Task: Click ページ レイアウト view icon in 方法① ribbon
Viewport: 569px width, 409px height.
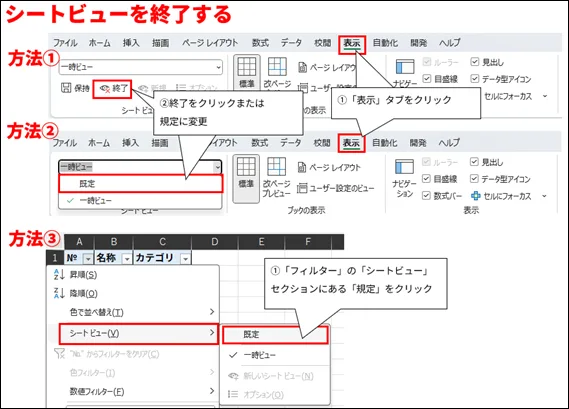Action: [302, 67]
